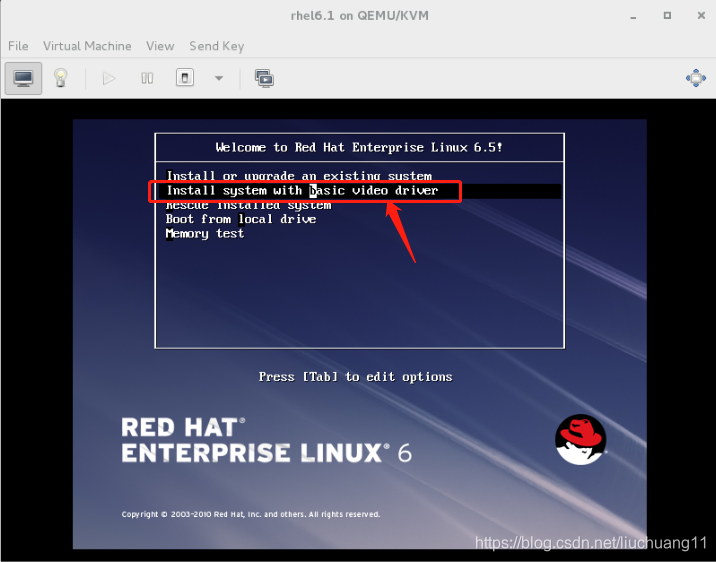This screenshot has width=716, height=562.
Task: Switch to fullscreen view icon
Action: click(695, 78)
